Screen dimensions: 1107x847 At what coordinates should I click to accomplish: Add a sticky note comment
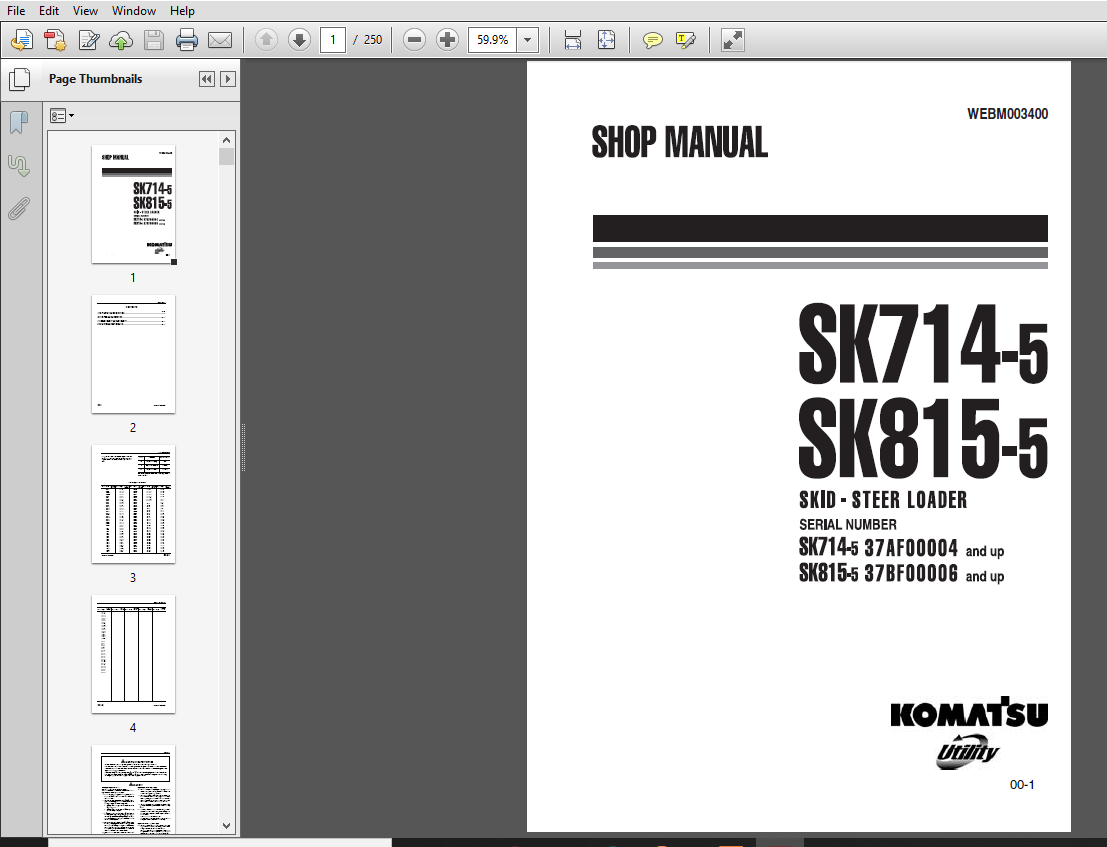pos(652,40)
